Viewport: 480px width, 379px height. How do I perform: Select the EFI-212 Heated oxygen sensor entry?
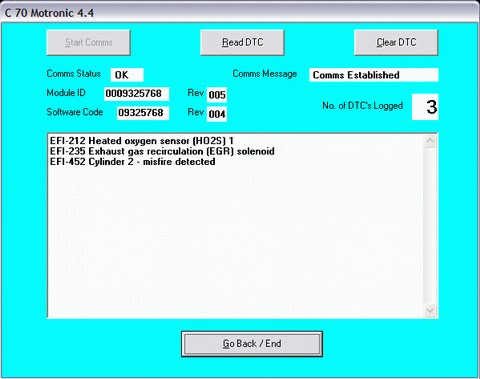(142, 141)
